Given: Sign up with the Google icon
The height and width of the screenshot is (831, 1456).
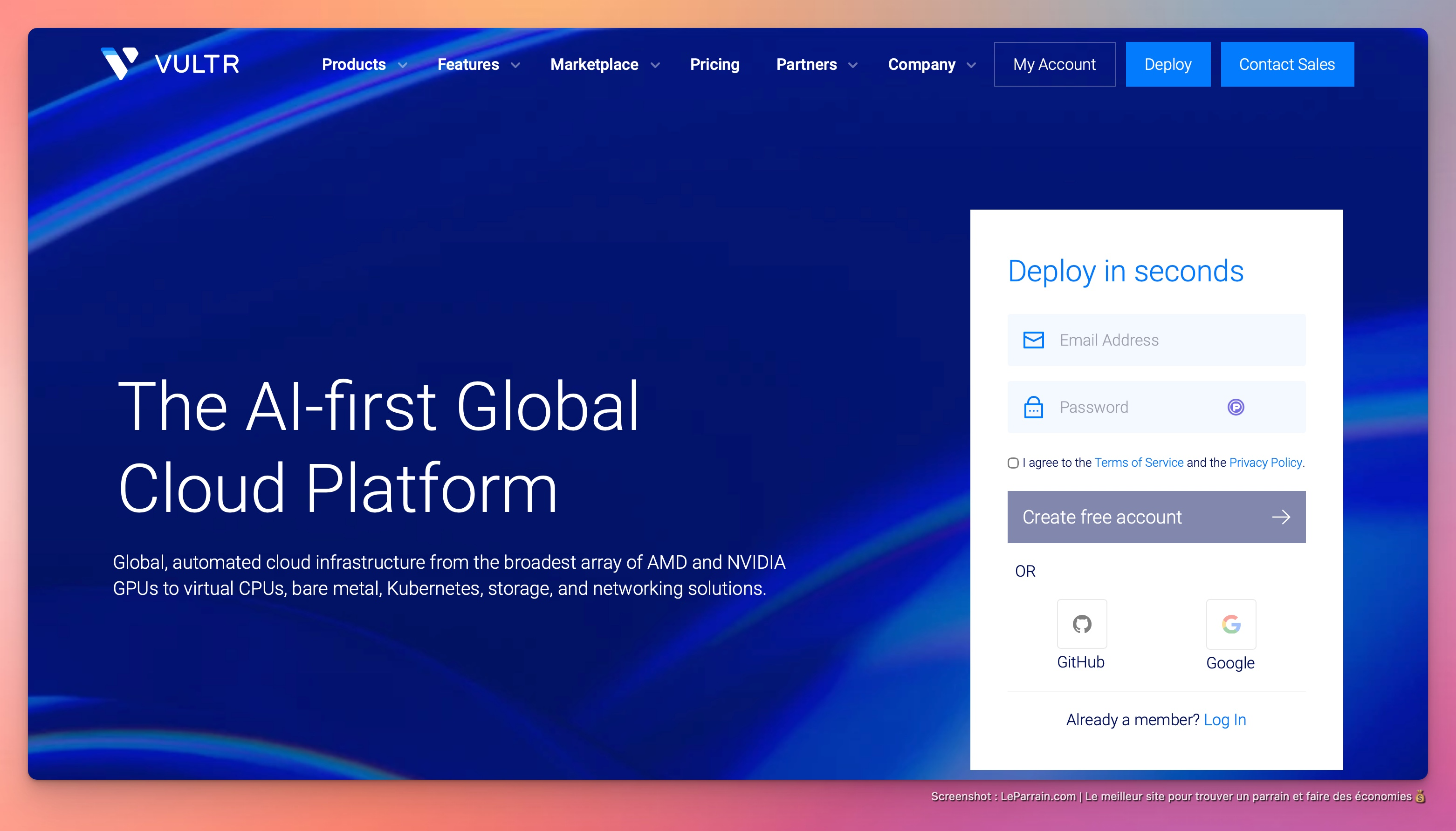Looking at the screenshot, I should [1231, 624].
